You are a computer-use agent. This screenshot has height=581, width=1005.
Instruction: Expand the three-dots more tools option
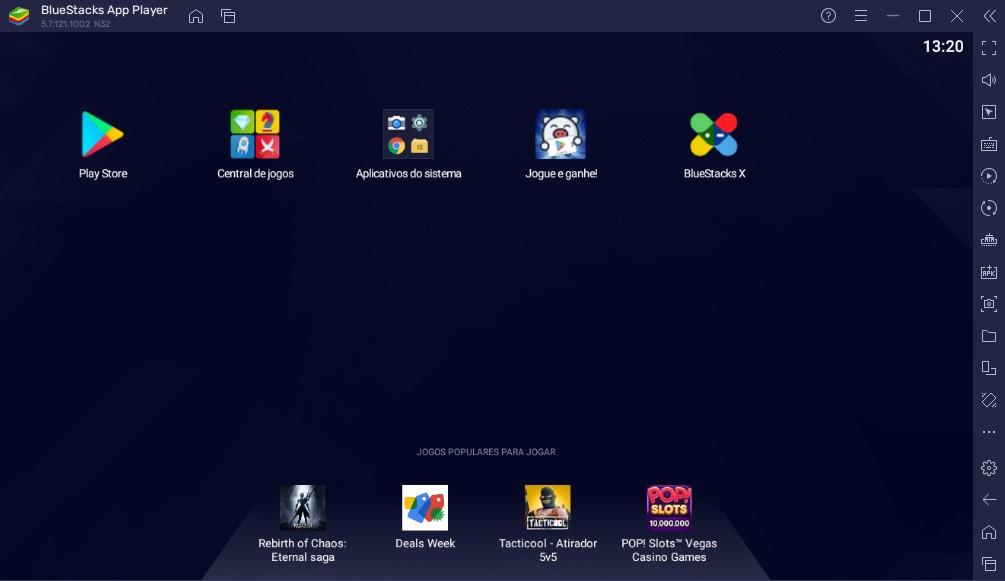pyautogui.click(x=989, y=432)
